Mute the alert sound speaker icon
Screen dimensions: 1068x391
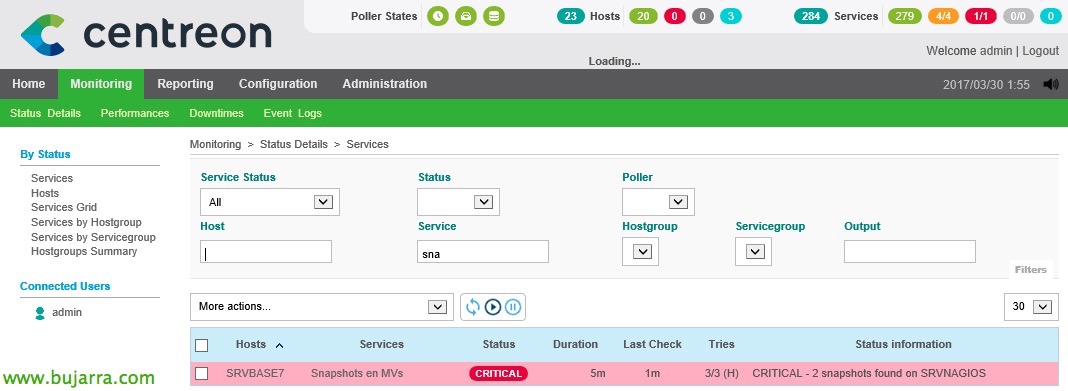pos(1051,84)
